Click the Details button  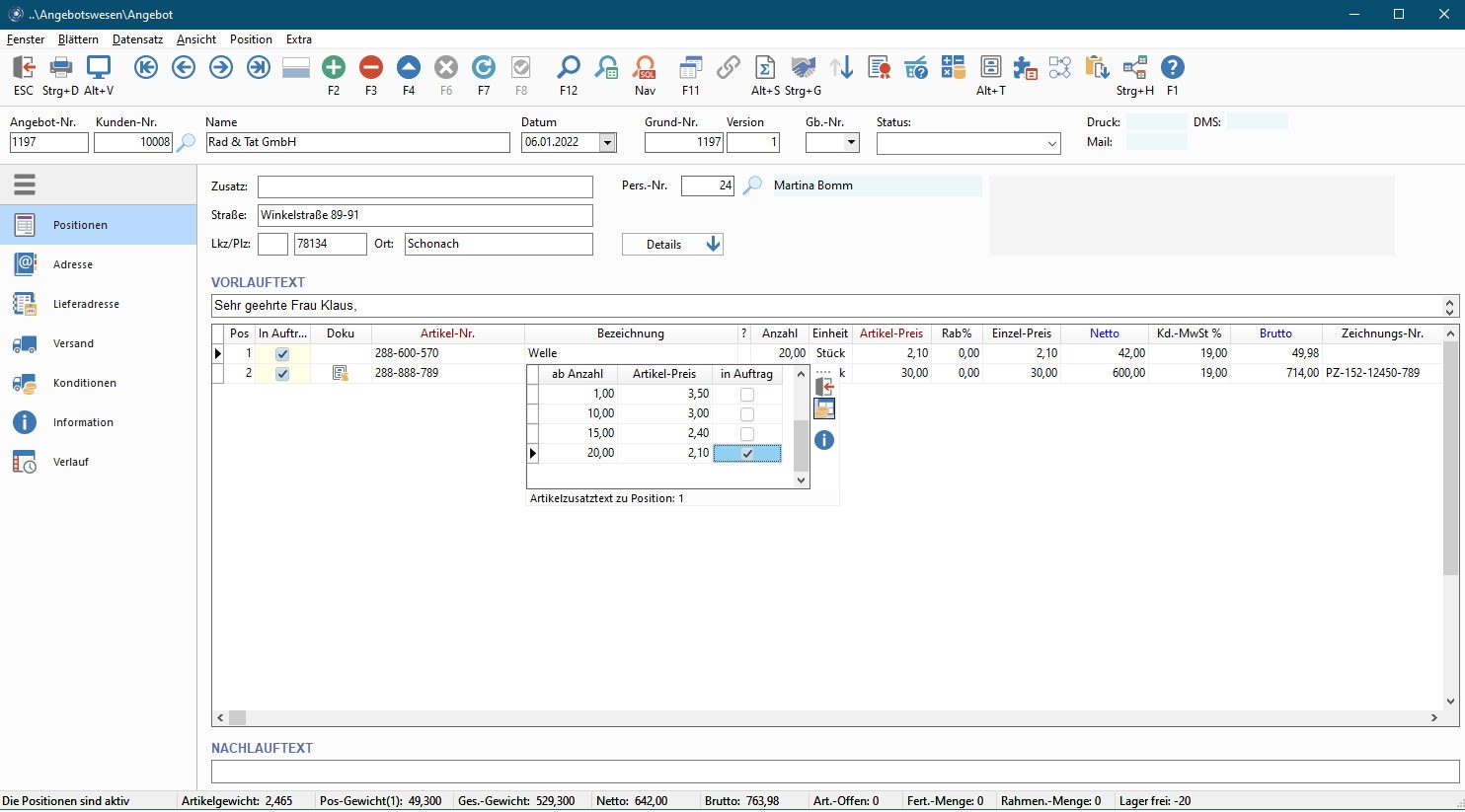click(672, 245)
